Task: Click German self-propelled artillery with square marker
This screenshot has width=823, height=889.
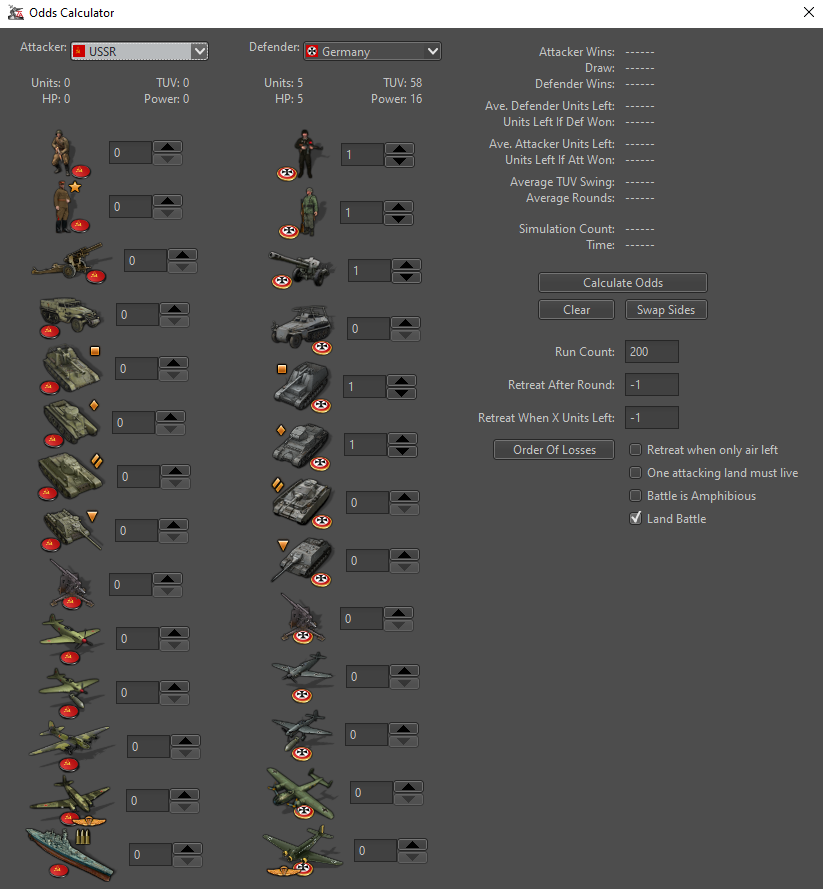Action: pyautogui.click(x=303, y=387)
